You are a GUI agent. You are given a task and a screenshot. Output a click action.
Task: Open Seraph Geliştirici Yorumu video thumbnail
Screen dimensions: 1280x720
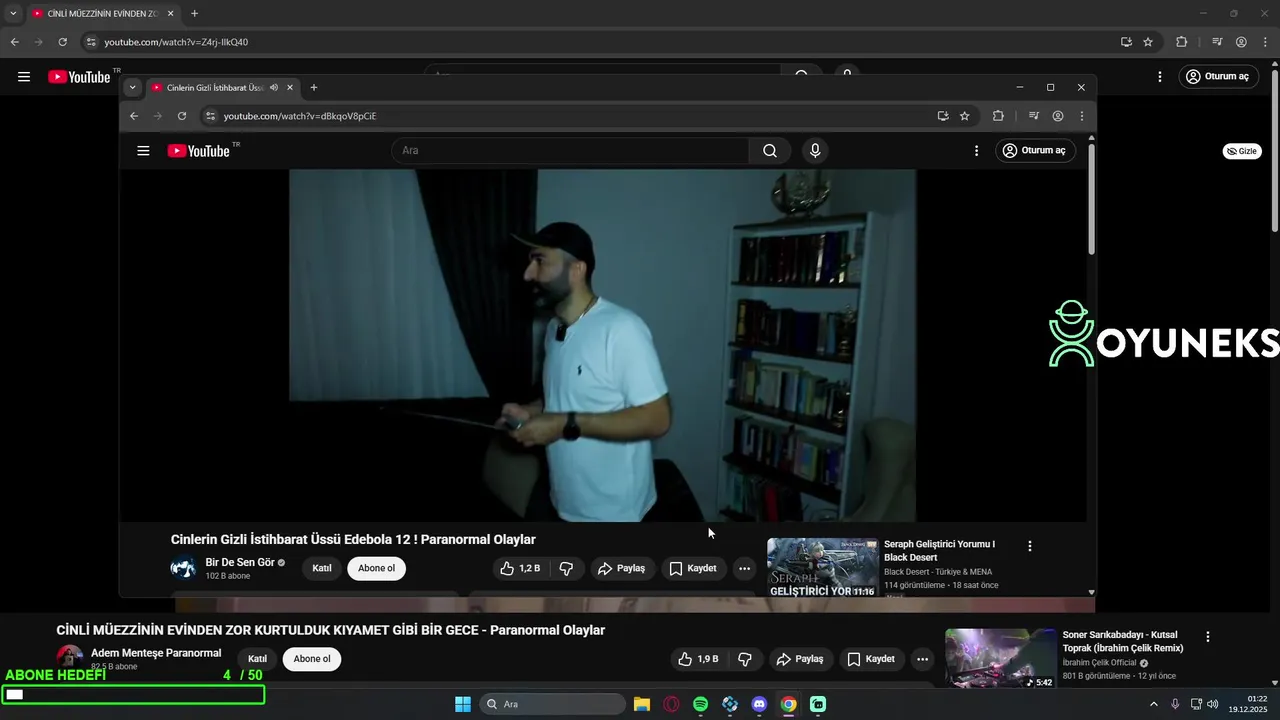823,568
